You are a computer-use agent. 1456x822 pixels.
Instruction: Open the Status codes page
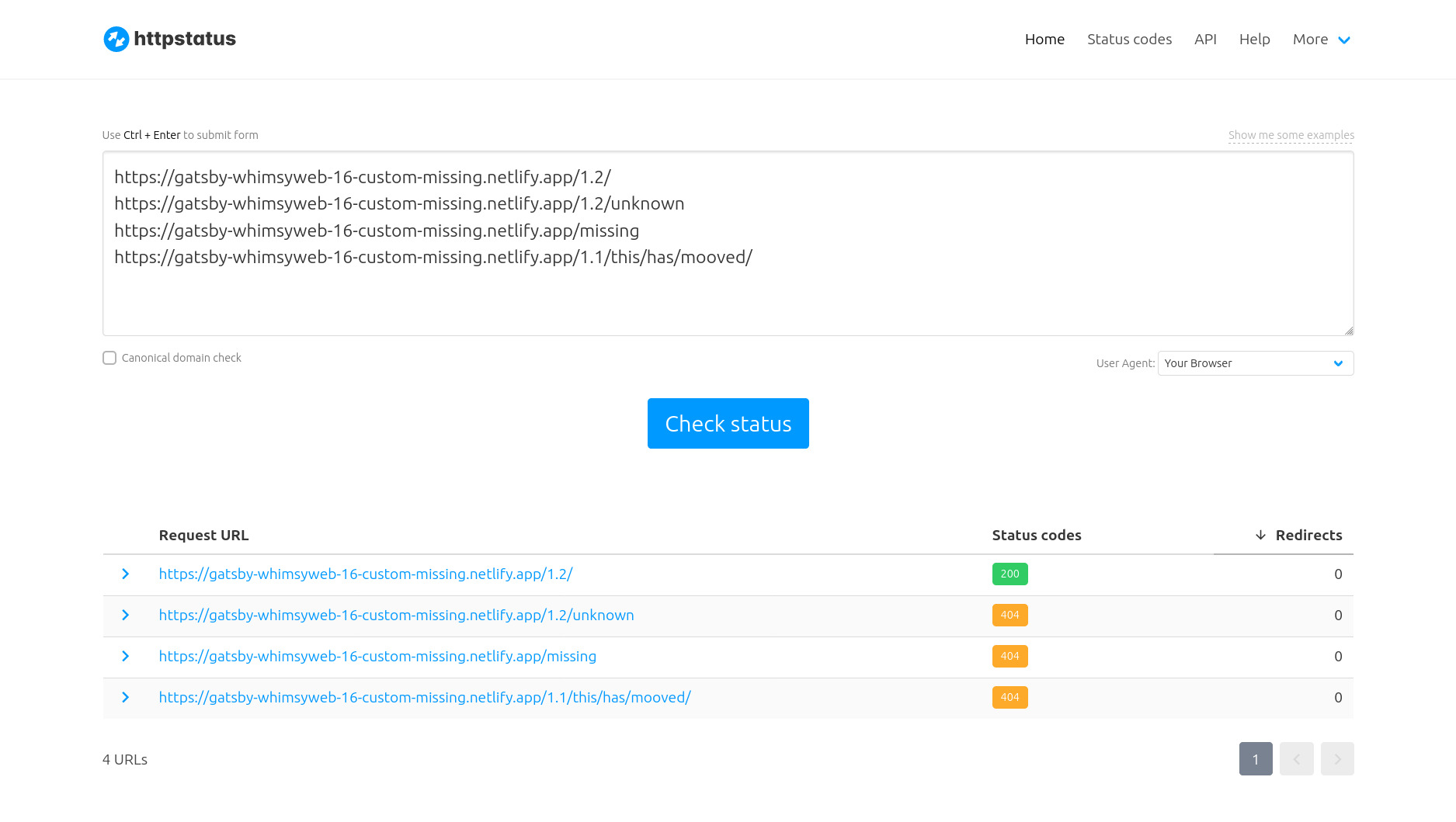[x=1129, y=40]
